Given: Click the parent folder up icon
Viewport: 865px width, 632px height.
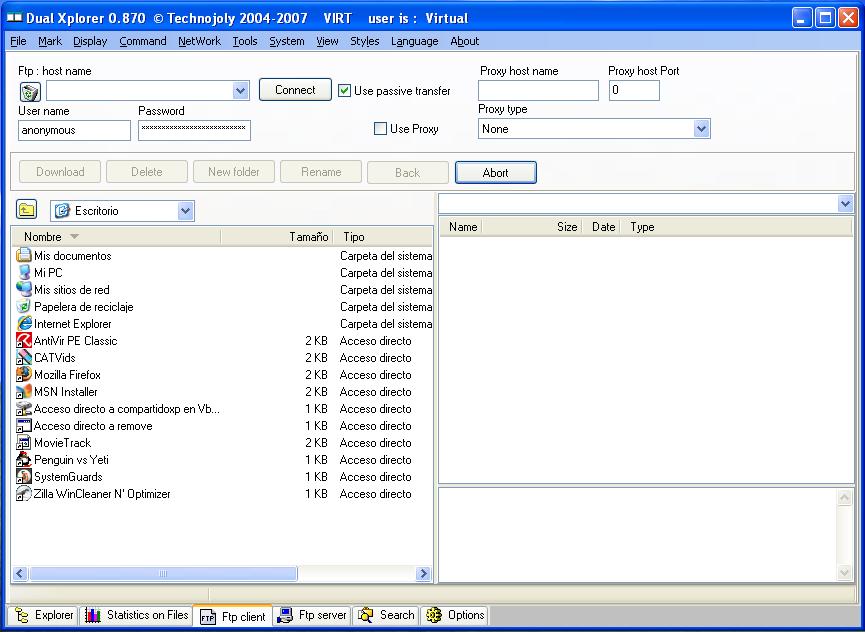Looking at the screenshot, I should tap(26, 210).
